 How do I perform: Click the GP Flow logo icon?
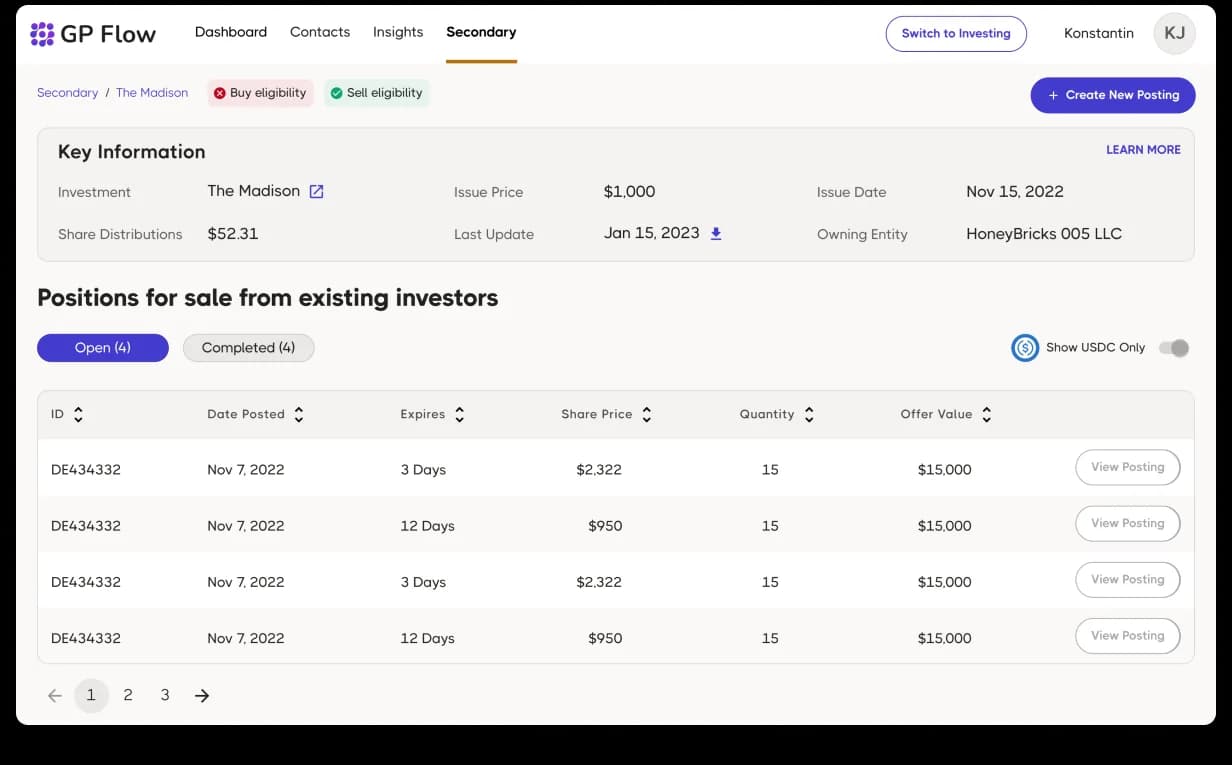pyautogui.click(x=42, y=34)
